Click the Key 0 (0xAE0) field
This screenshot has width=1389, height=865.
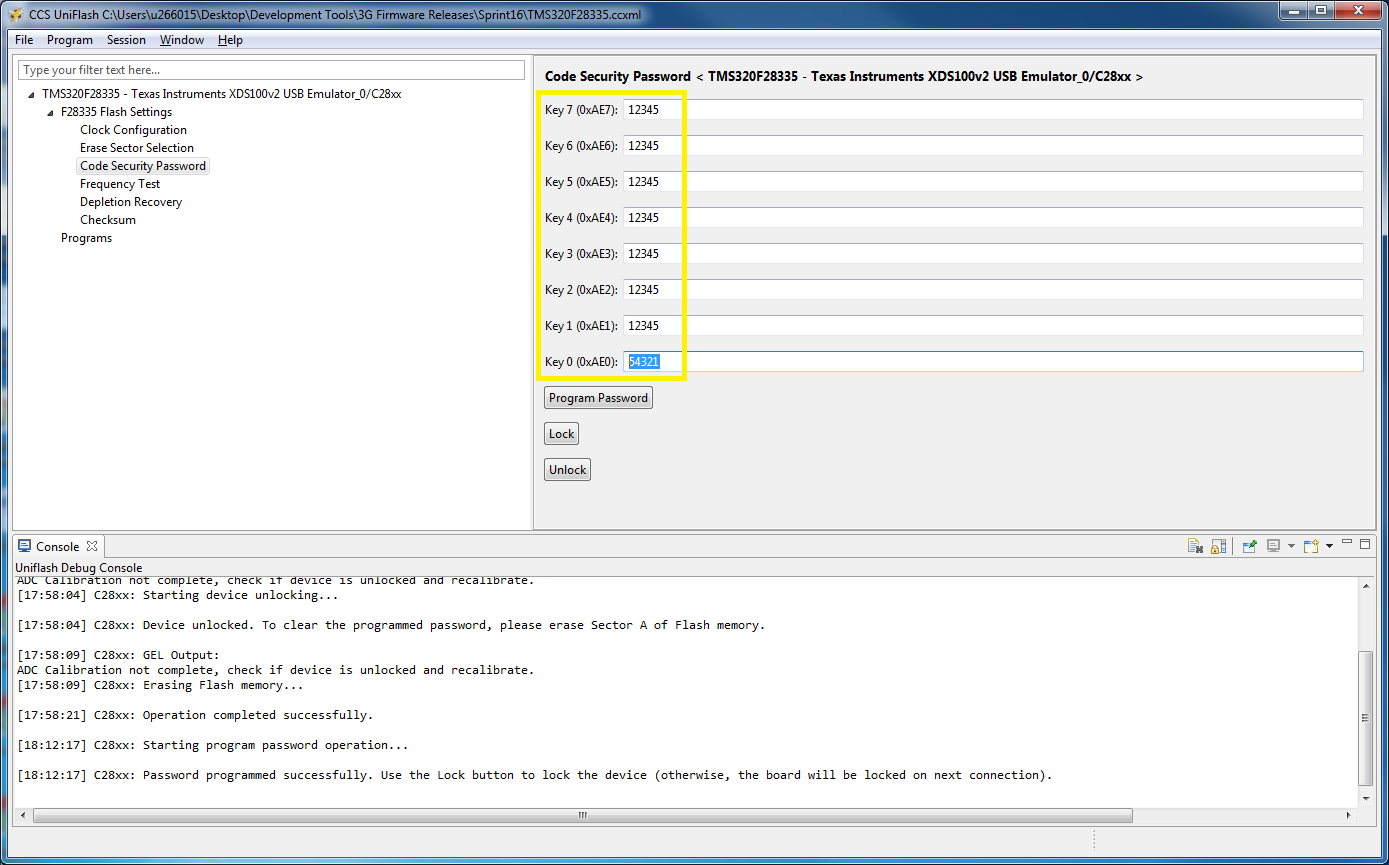pyautogui.click(x=993, y=362)
